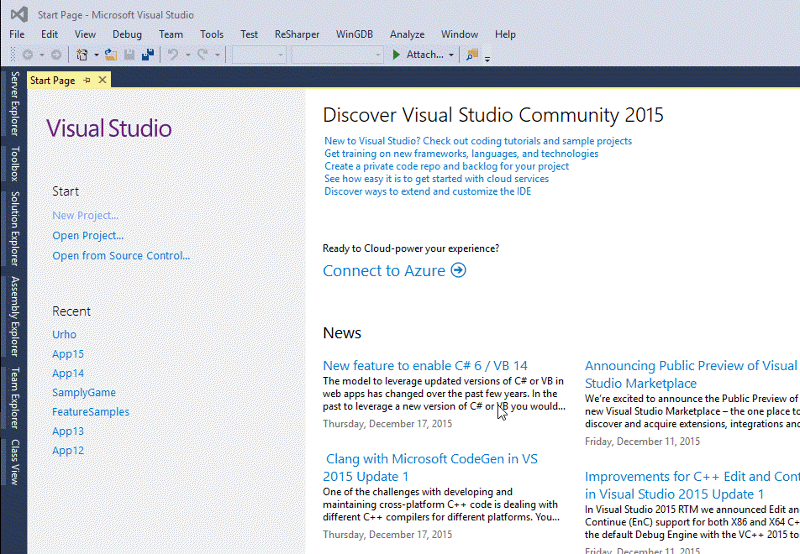
Task: Open the Attach button dropdown arrow
Action: (451, 55)
